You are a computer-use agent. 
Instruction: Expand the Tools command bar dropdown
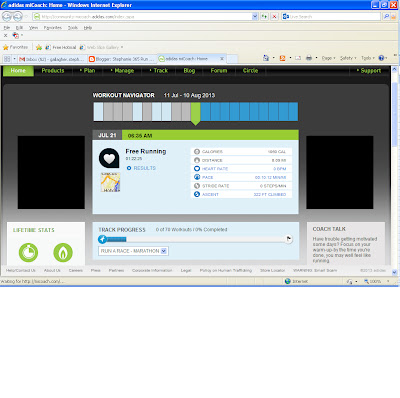[368, 58]
